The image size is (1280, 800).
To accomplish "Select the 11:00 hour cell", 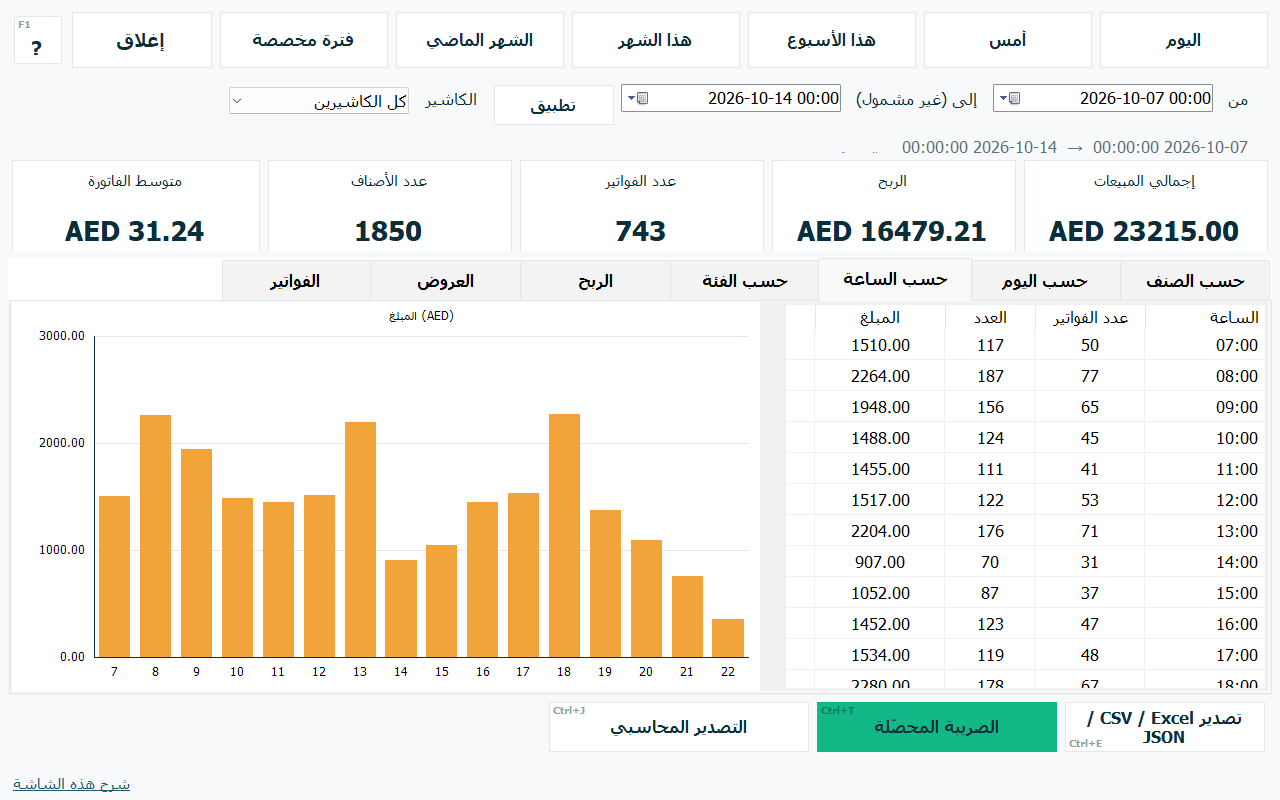I will (x=1204, y=469).
